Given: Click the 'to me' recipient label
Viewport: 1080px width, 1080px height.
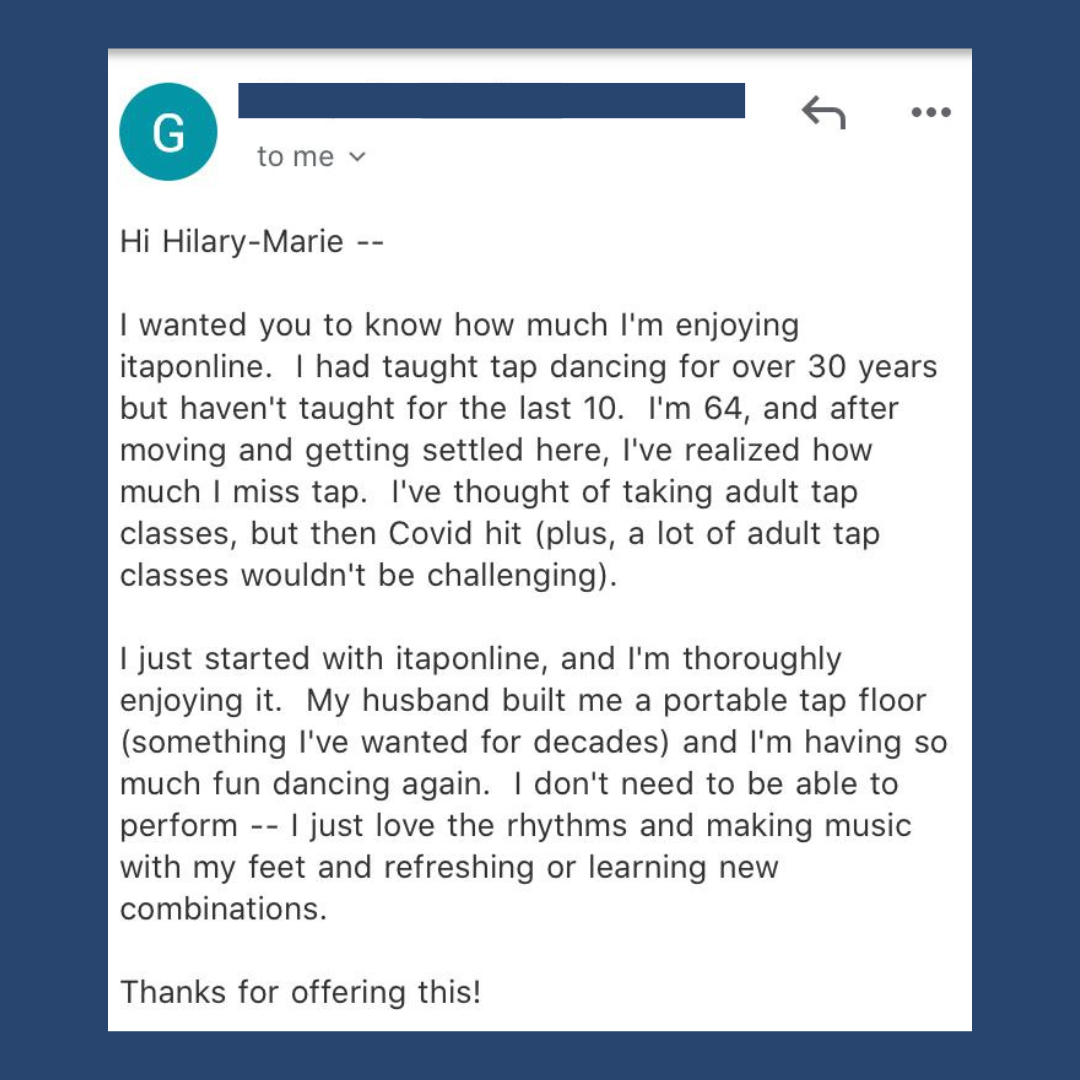Looking at the screenshot, I should click(295, 157).
